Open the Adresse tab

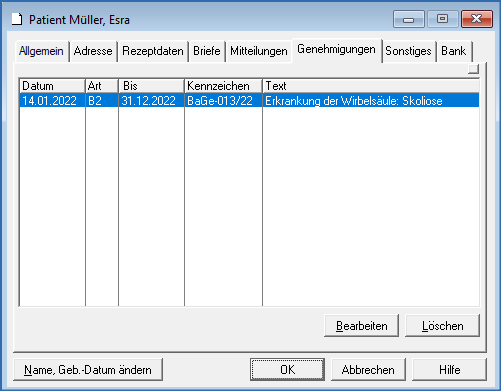point(93,51)
